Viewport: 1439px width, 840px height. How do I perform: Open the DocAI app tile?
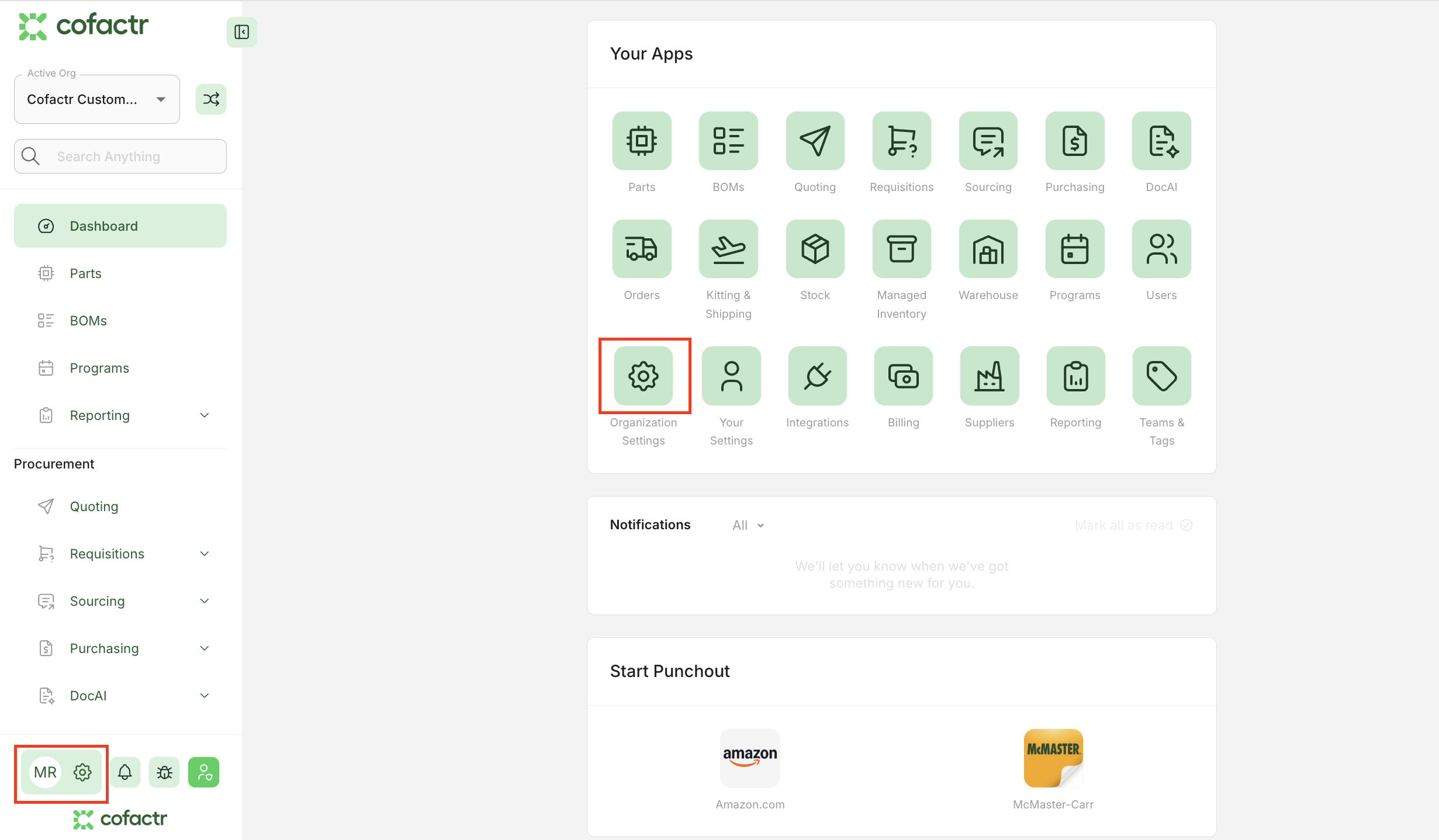[x=1161, y=141]
